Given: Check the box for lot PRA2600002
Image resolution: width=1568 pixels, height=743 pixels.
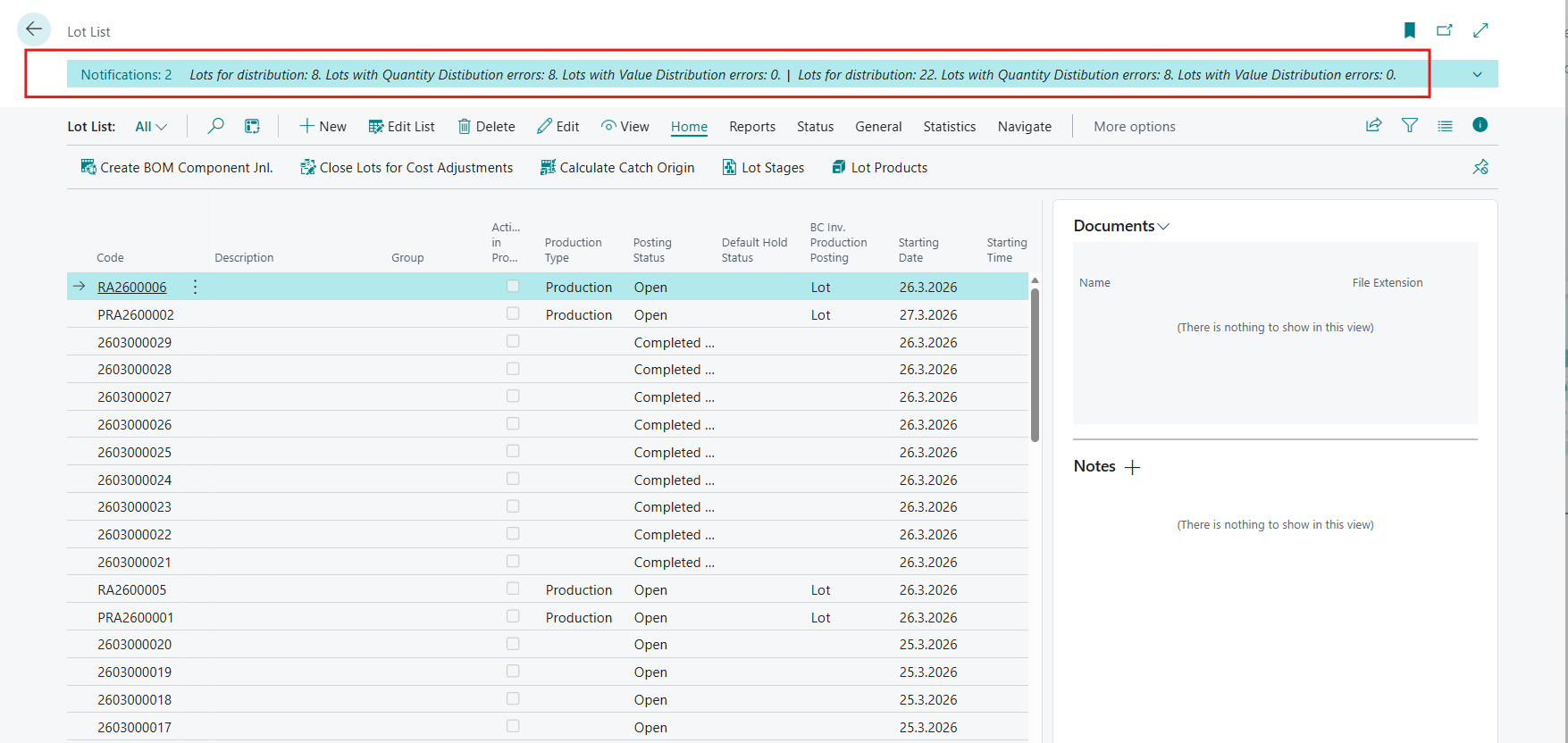Looking at the screenshot, I should [x=513, y=313].
